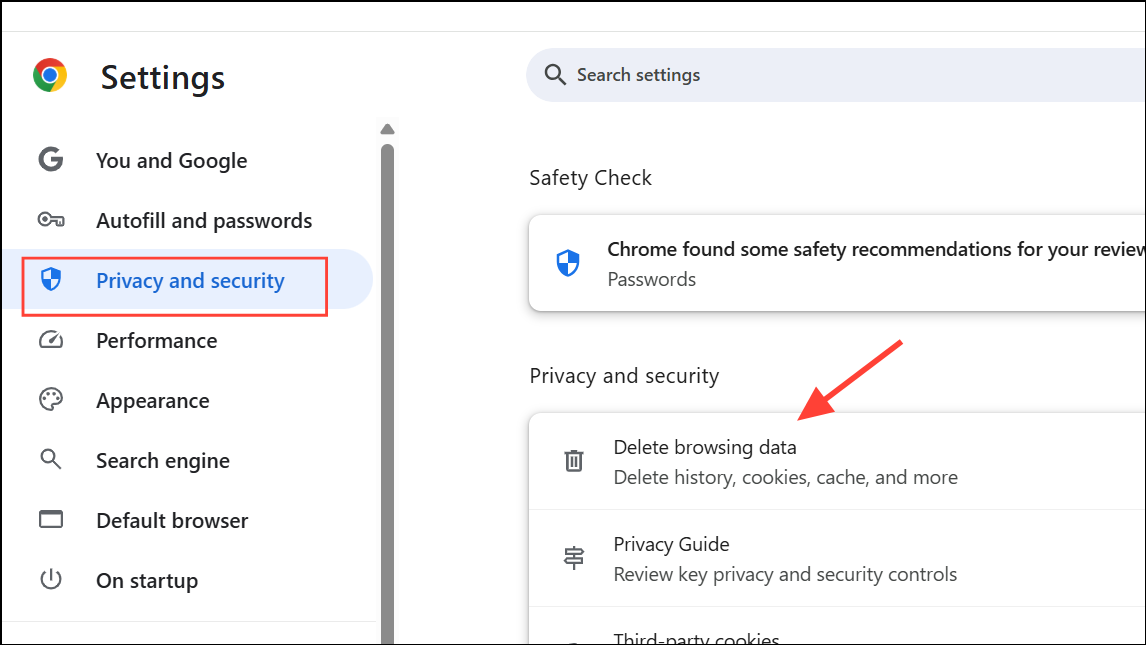This screenshot has height=645, width=1146.
Task: Click the Passwords safety recommendation
Action: [x=651, y=279]
